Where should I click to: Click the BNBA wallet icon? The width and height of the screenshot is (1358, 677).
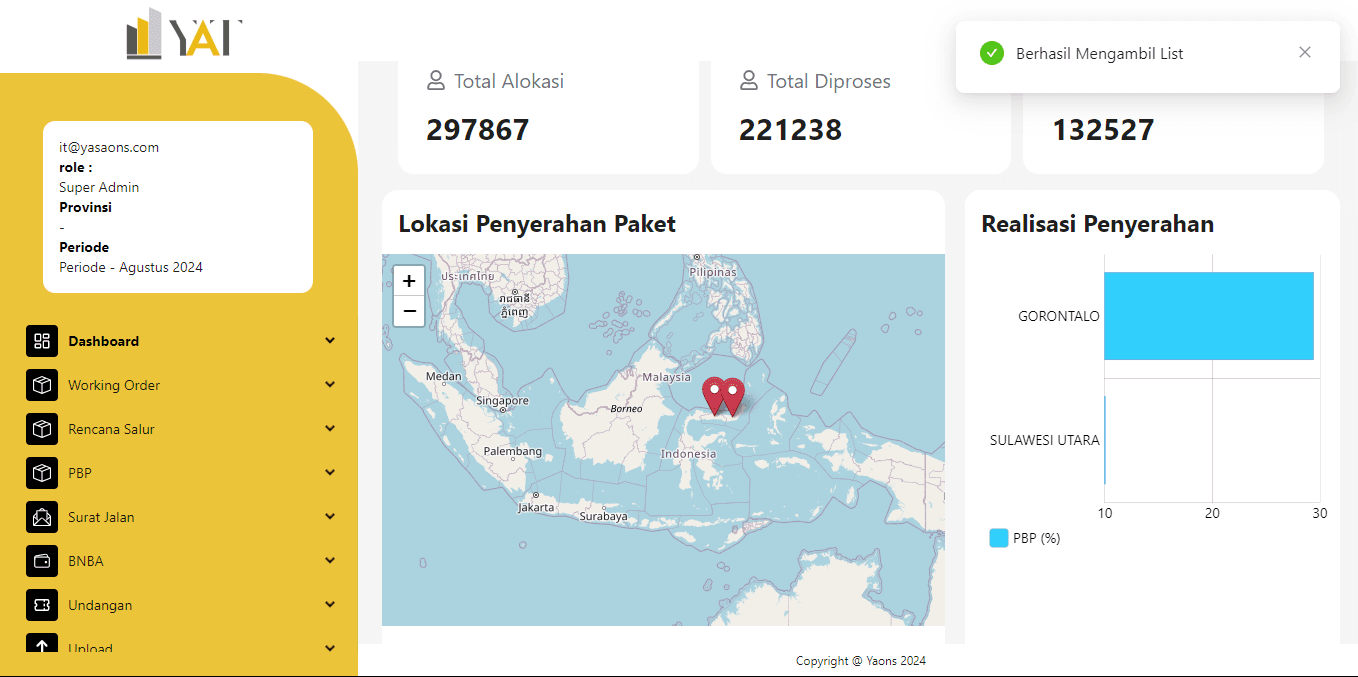42,561
